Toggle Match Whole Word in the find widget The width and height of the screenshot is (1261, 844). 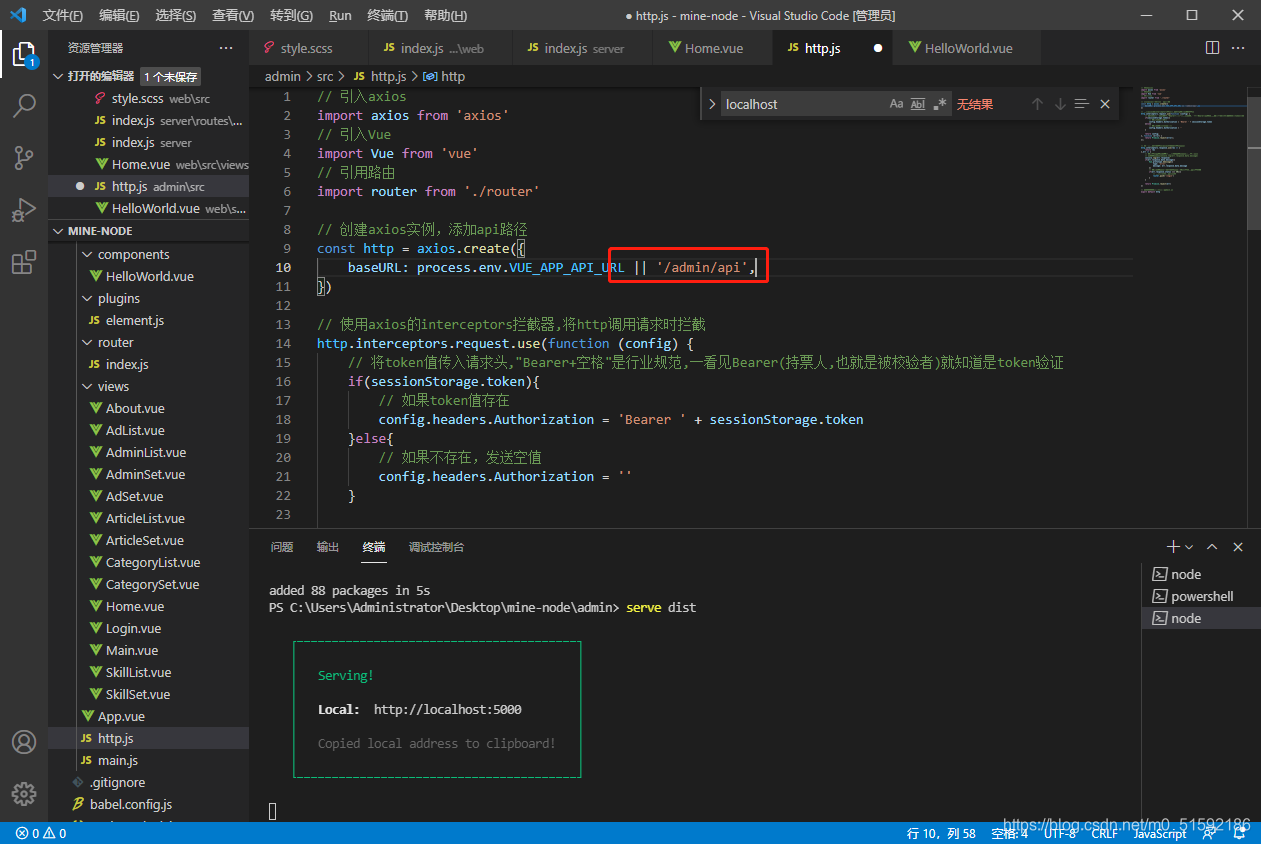coord(918,104)
